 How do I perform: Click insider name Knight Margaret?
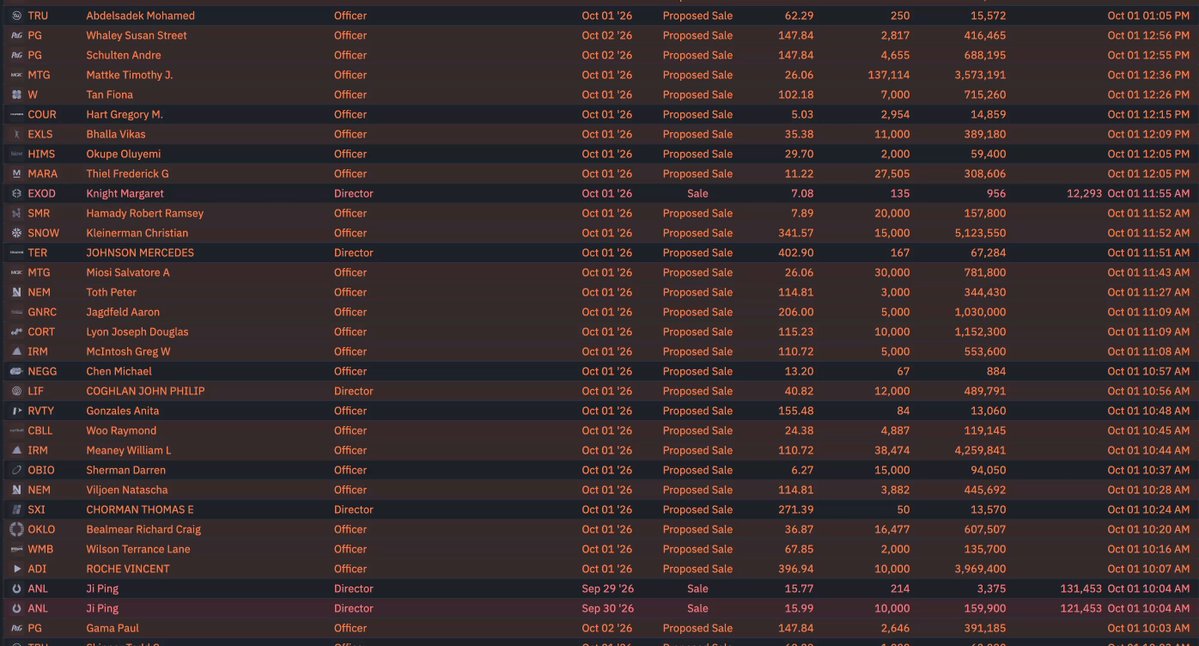click(x=125, y=194)
